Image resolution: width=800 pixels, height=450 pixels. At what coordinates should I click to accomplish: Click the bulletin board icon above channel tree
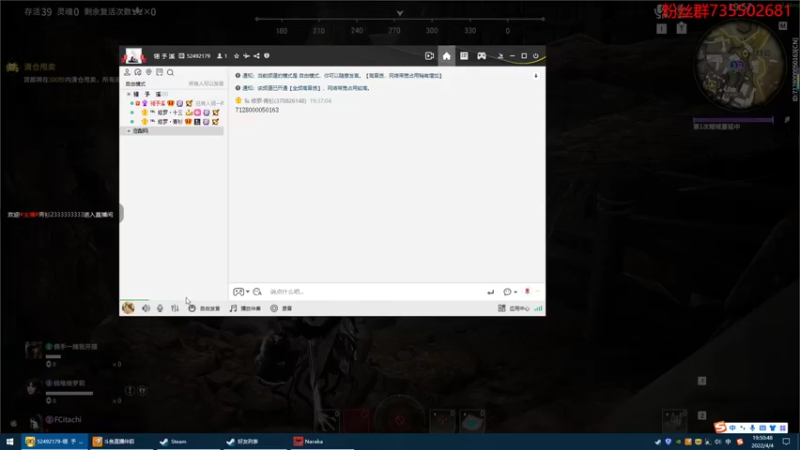[x=160, y=72]
